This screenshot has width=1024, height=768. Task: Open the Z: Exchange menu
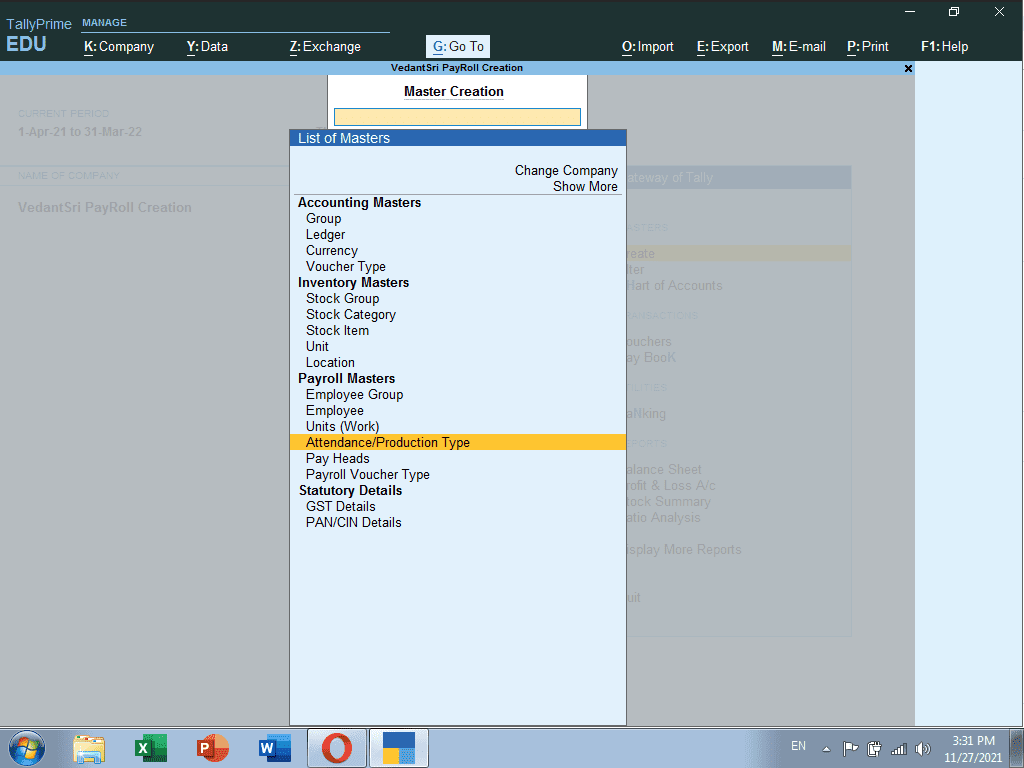point(325,47)
